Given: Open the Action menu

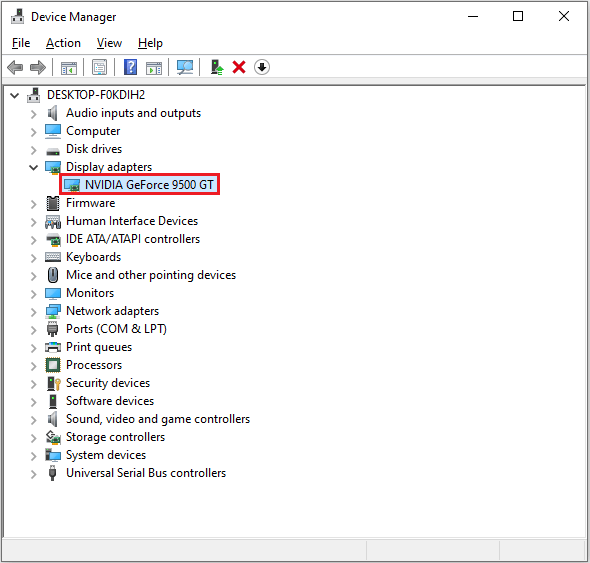Looking at the screenshot, I should [x=63, y=43].
